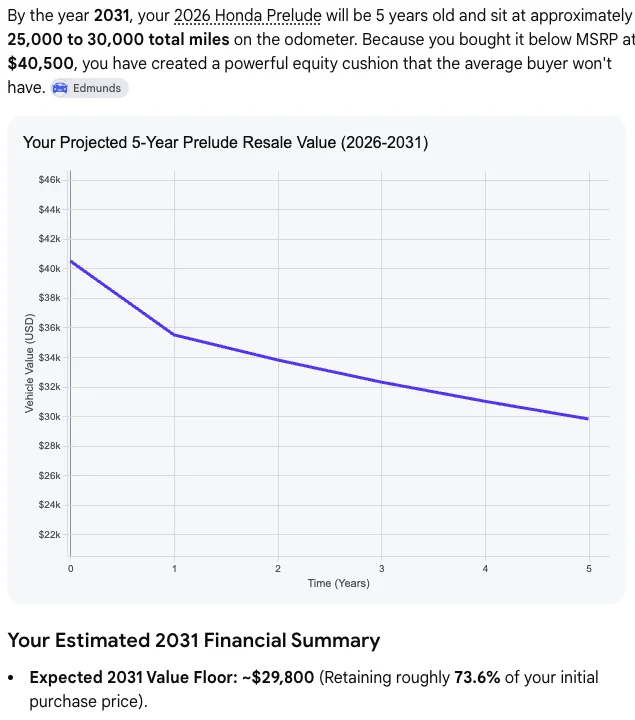
Task: Click the line where it crosses year 4
Action: click(485, 401)
